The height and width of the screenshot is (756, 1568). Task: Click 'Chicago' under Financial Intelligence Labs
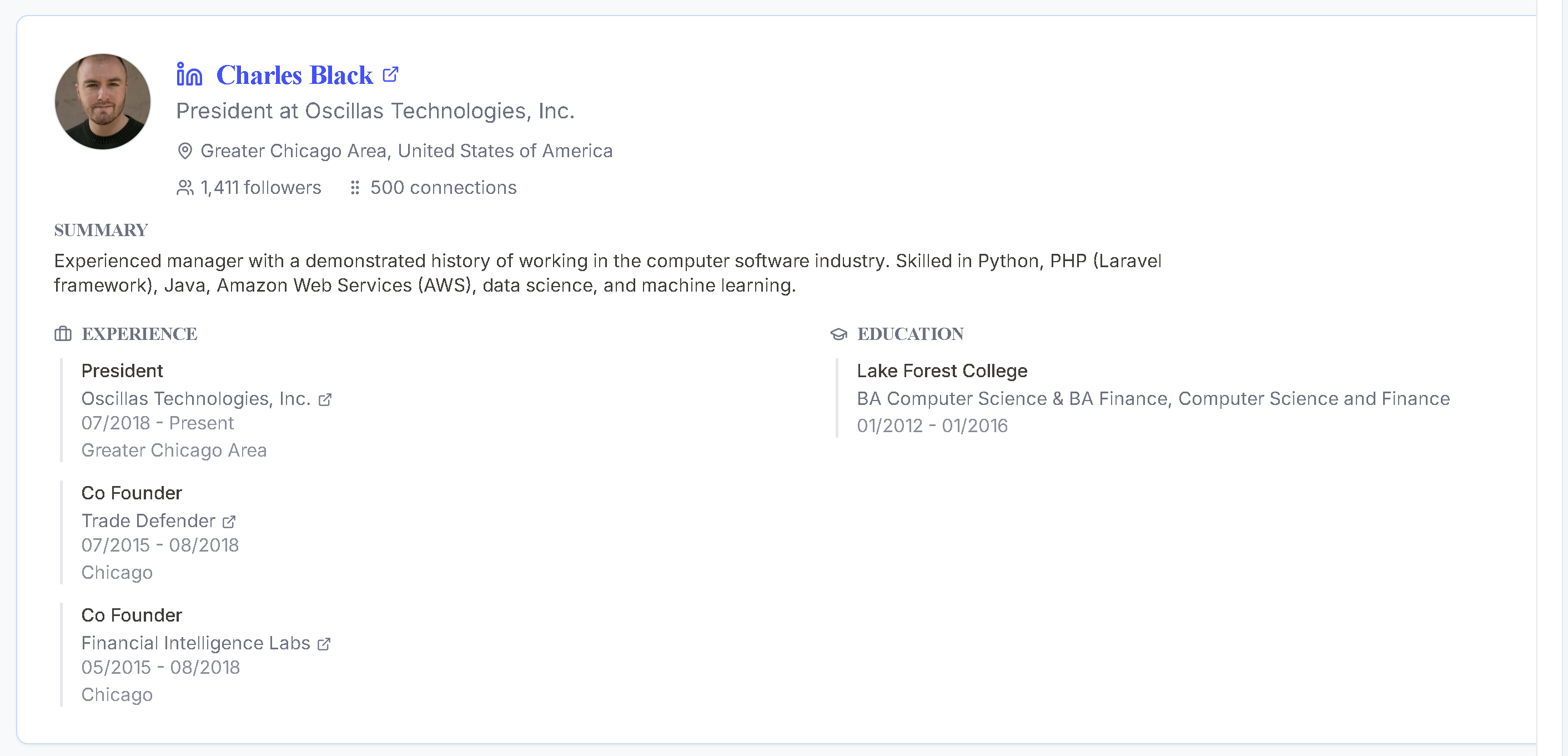click(x=117, y=695)
